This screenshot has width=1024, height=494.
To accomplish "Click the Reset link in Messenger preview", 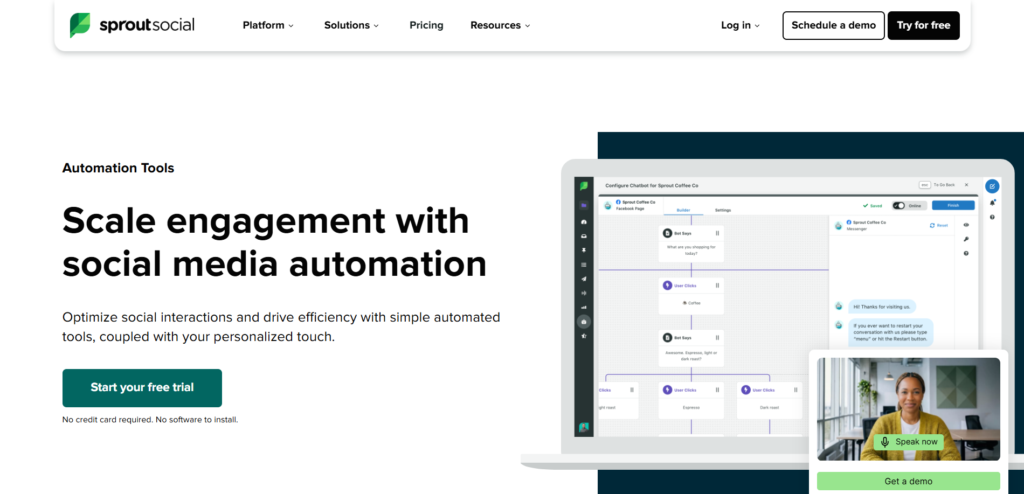I will pyautogui.click(x=938, y=225).
